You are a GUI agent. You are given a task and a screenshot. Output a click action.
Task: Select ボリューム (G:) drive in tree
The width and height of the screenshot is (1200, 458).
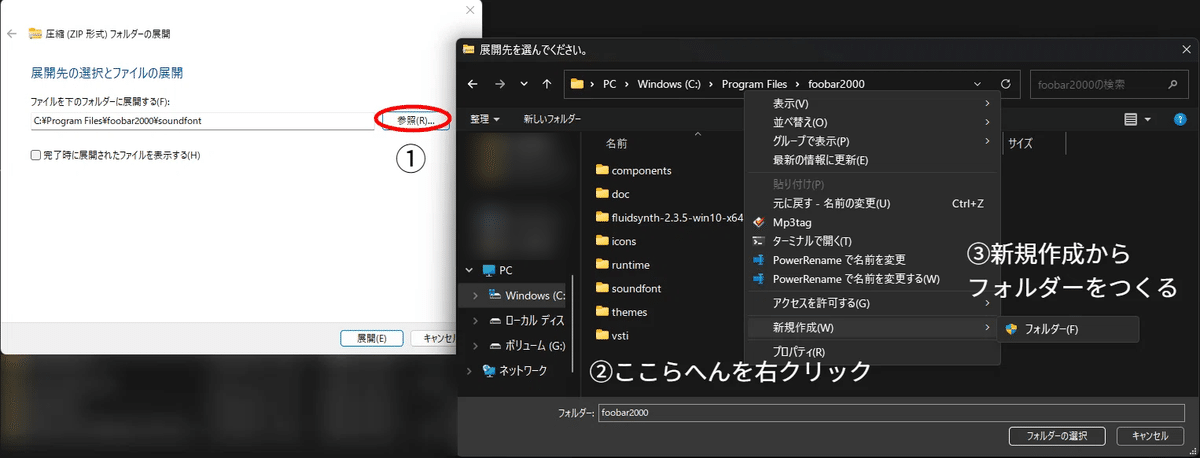coord(527,346)
